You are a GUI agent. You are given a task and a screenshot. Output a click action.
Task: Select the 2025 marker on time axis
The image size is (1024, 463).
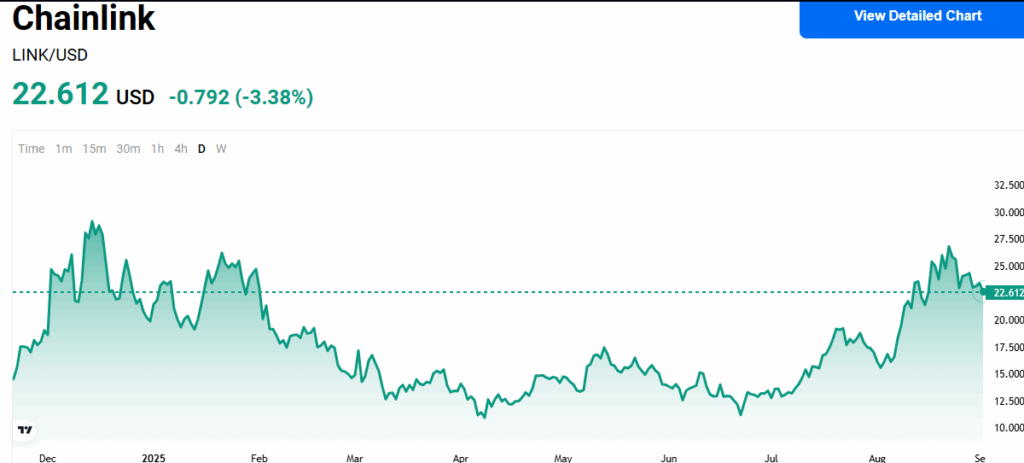coord(153,458)
